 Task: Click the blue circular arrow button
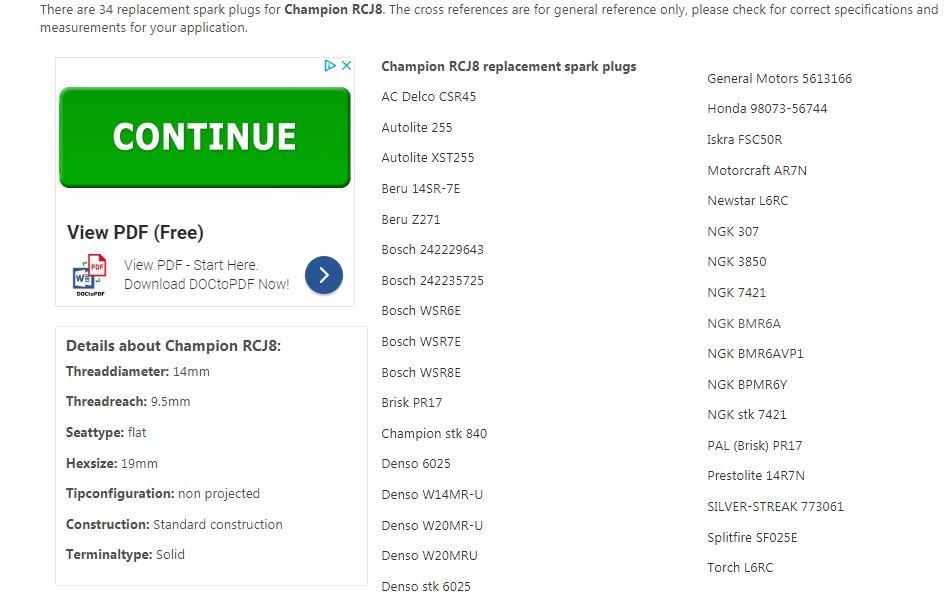[324, 275]
